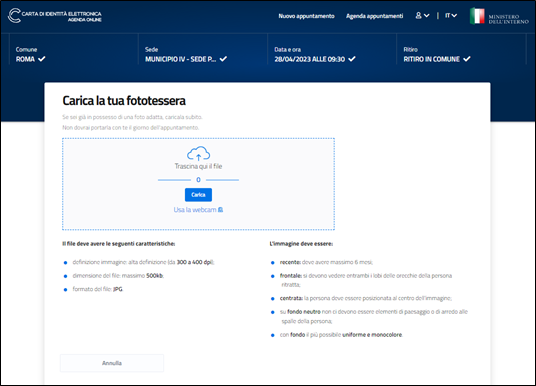536x386 pixels.
Task: Click the cloud upload icon
Action: coord(198,154)
